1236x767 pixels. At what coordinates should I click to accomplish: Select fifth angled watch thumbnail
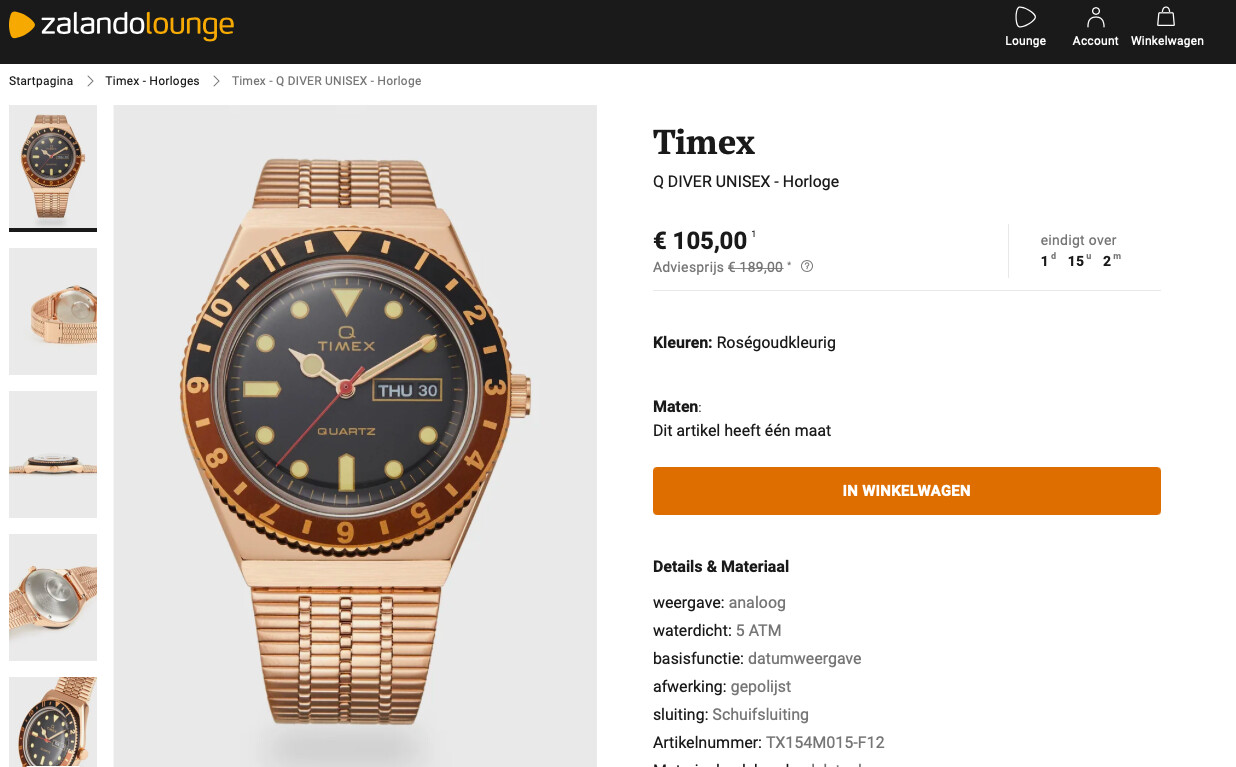click(53, 722)
